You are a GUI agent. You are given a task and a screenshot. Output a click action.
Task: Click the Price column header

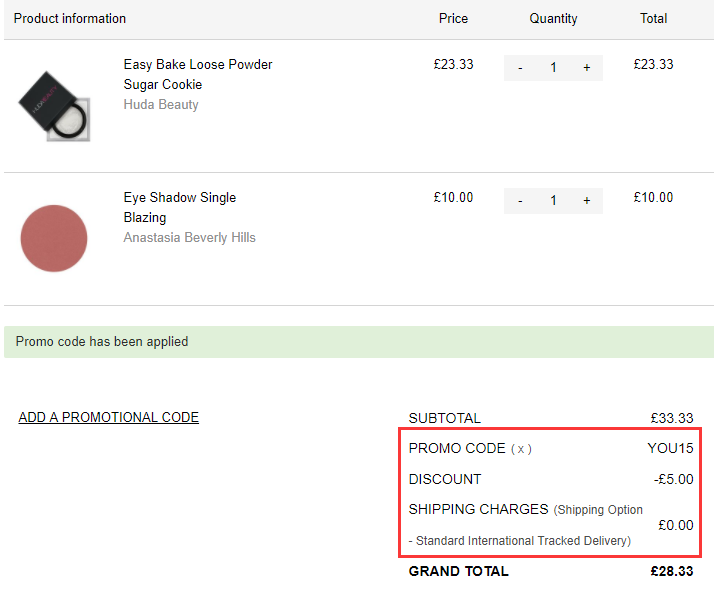pyautogui.click(x=453, y=19)
